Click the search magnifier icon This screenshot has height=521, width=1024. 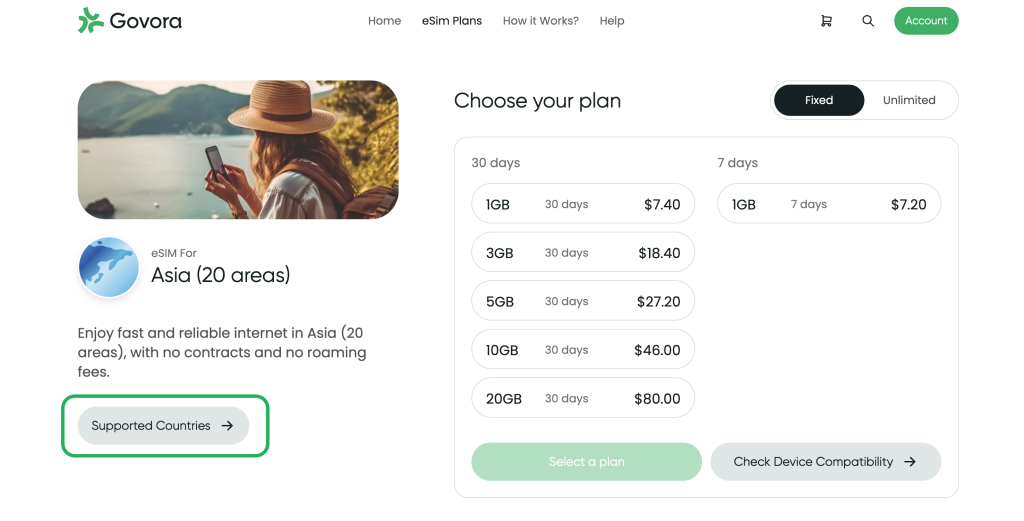click(x=868, y=21)
